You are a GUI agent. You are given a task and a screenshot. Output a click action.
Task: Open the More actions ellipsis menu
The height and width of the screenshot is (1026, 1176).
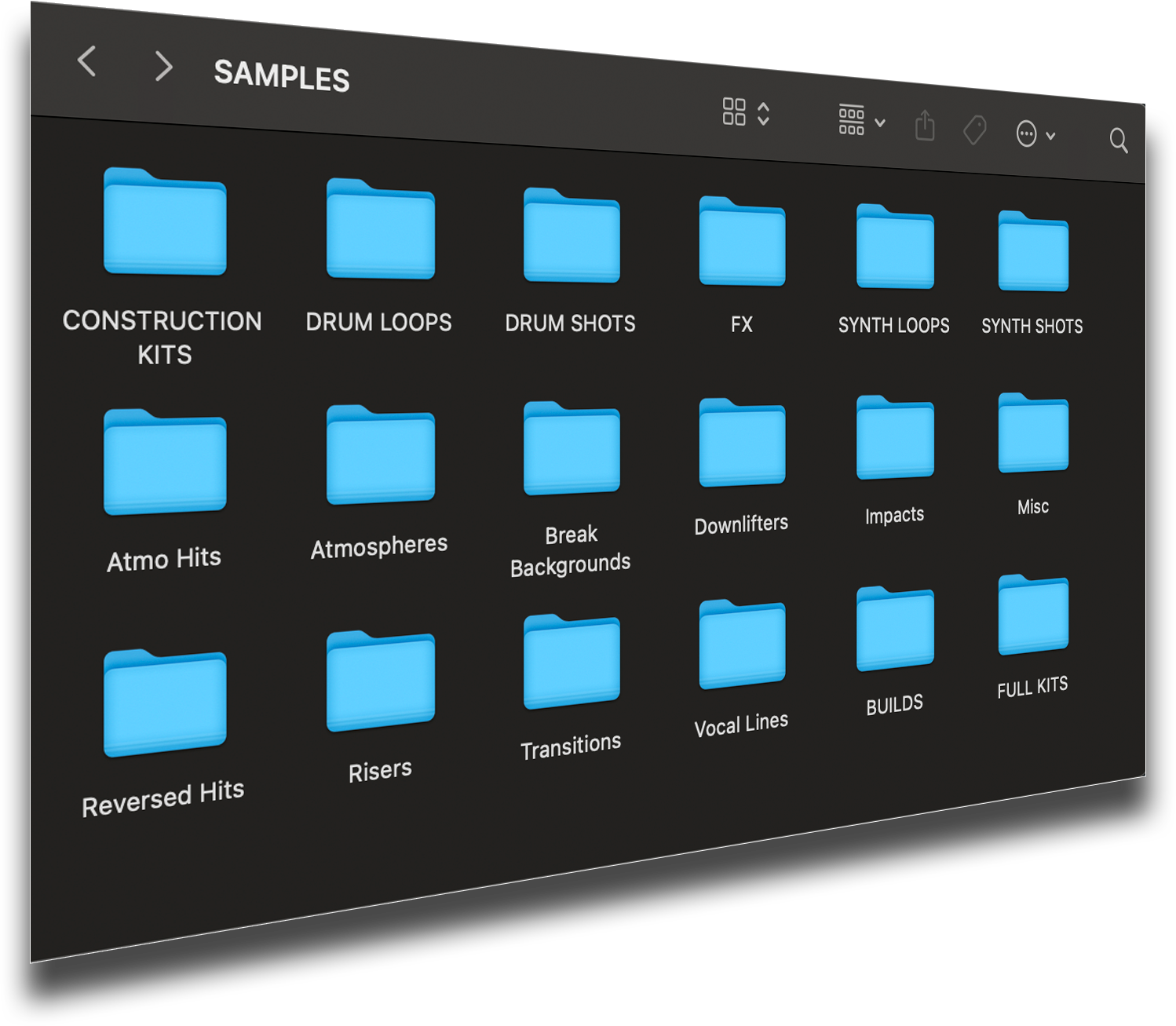(x=1034, y=134)
